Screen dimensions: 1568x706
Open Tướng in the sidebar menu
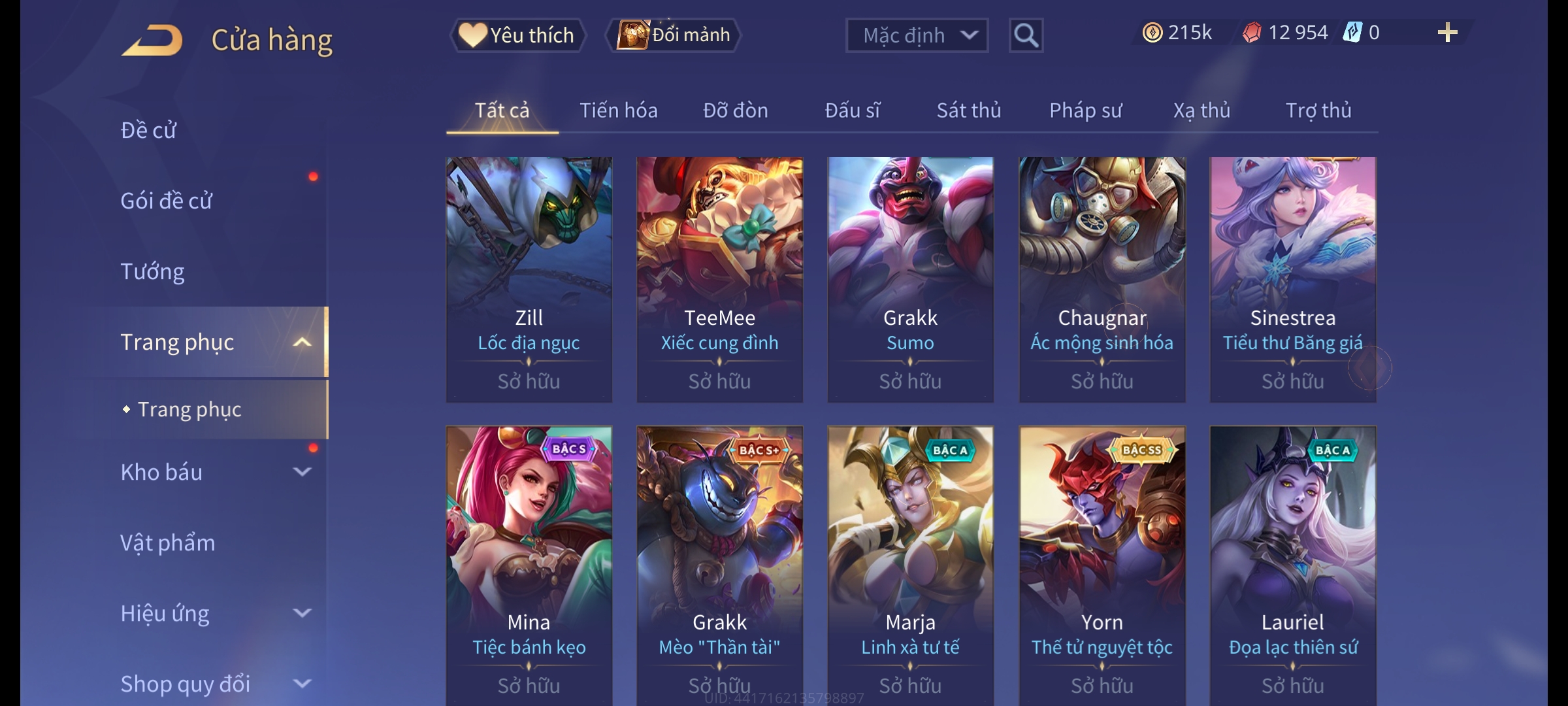[x=152, y=271]
